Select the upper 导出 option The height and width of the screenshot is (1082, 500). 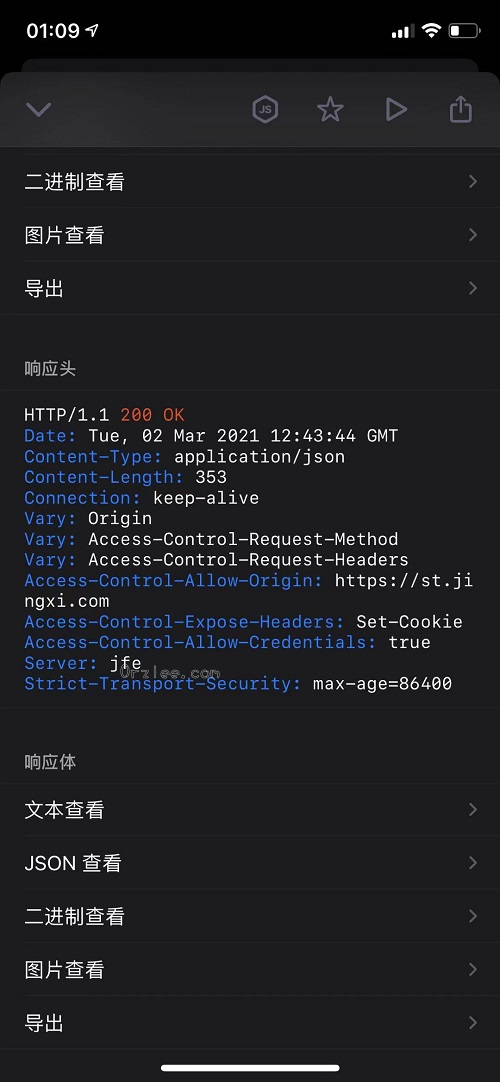(250, 288)
